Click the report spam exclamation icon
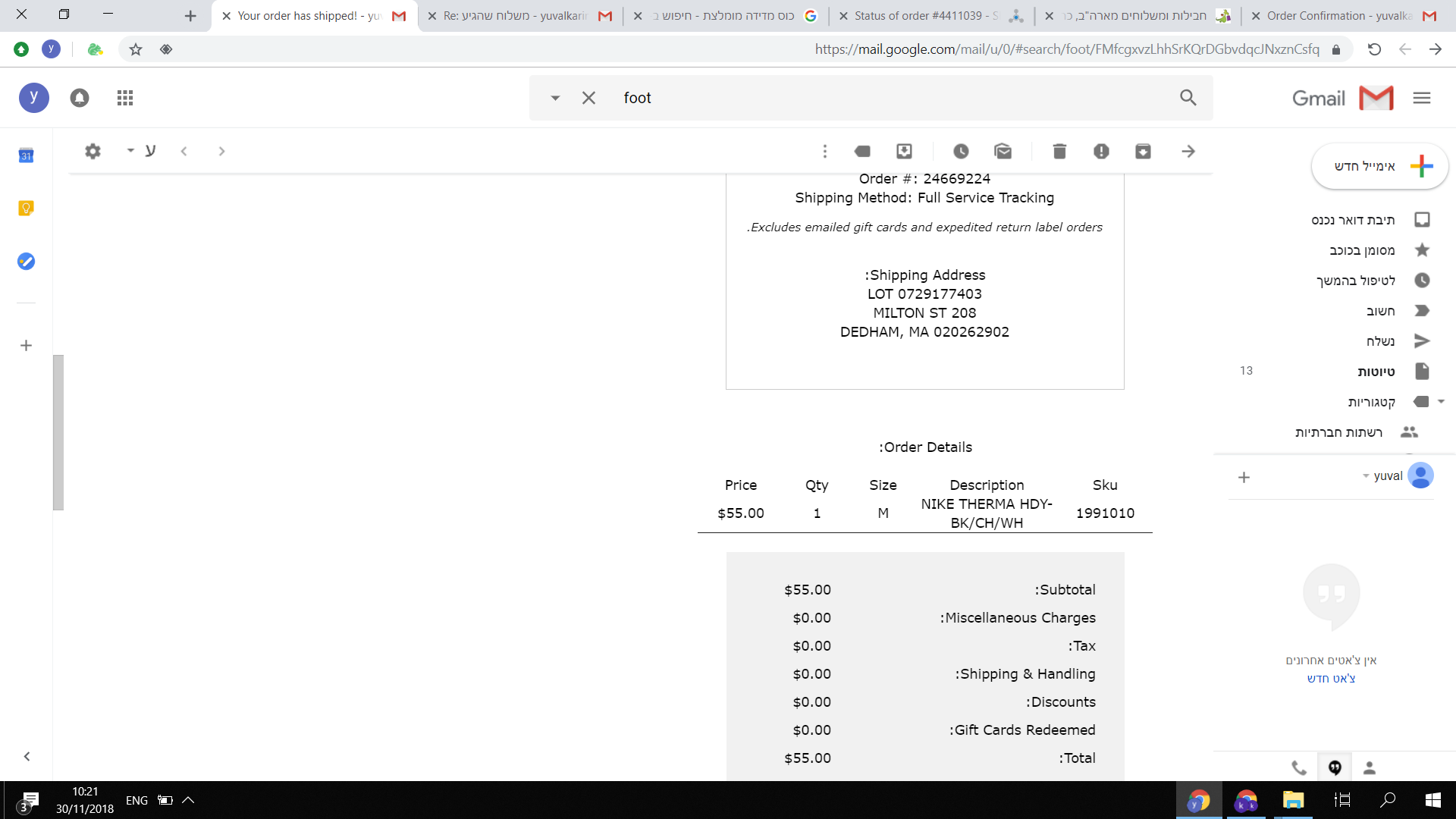 point(1101,152)
